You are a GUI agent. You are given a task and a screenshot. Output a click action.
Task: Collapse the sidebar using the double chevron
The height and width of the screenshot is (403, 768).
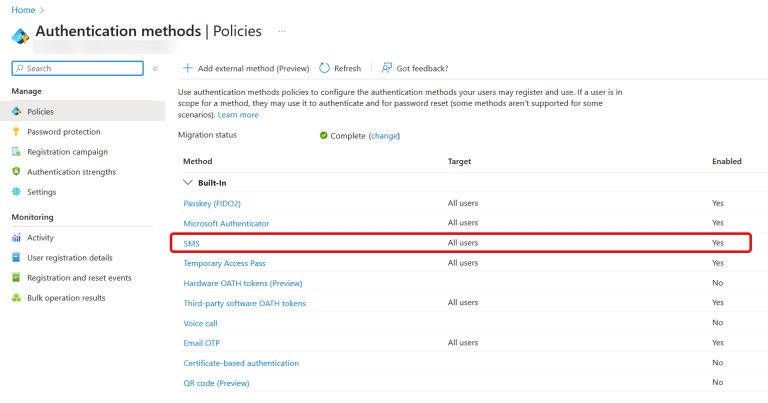point(155,69)
